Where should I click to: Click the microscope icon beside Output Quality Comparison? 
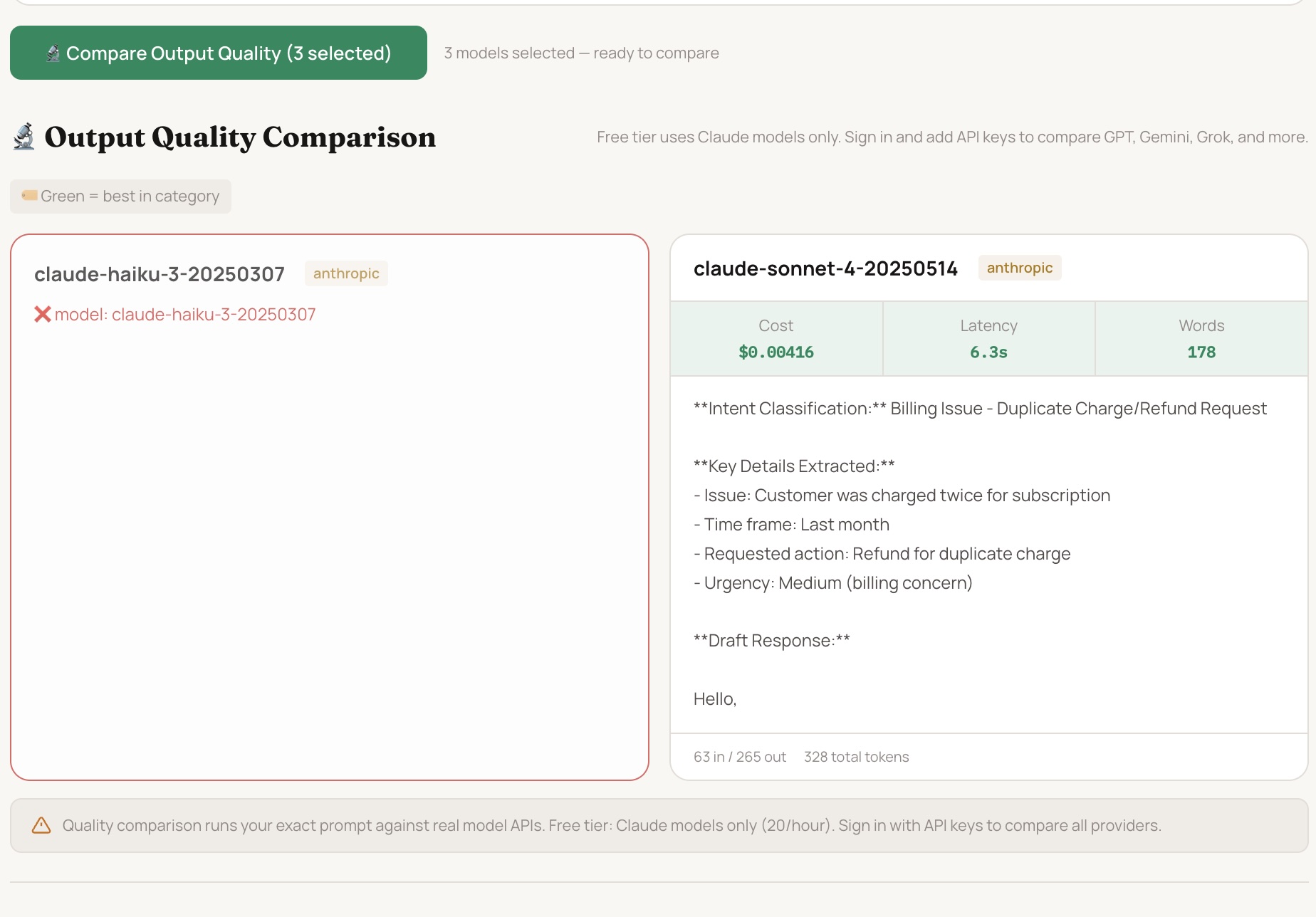pos(23,137)
